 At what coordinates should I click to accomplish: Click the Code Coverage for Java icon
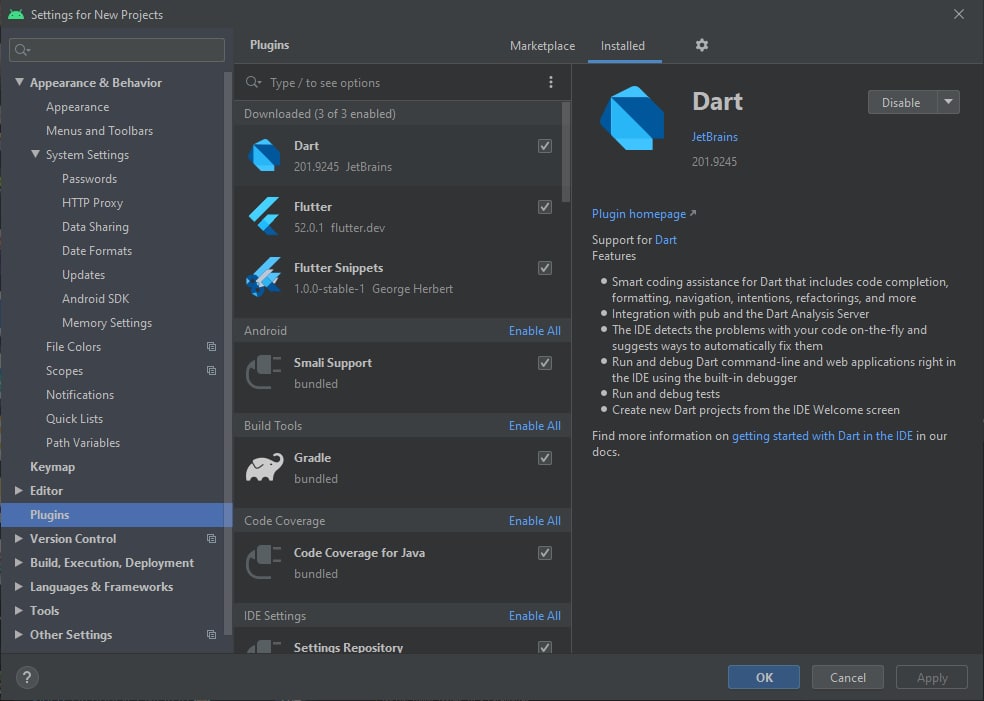264,562
